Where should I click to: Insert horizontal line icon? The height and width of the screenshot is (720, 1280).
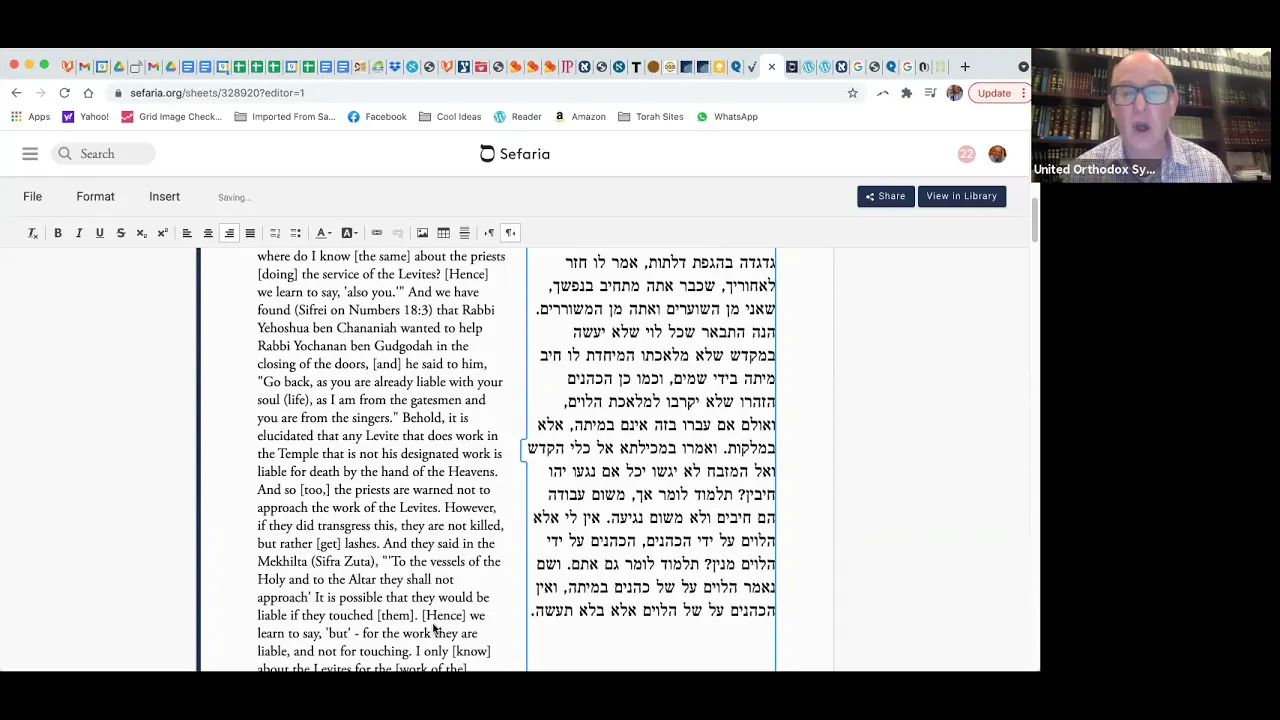coord(465,233)
